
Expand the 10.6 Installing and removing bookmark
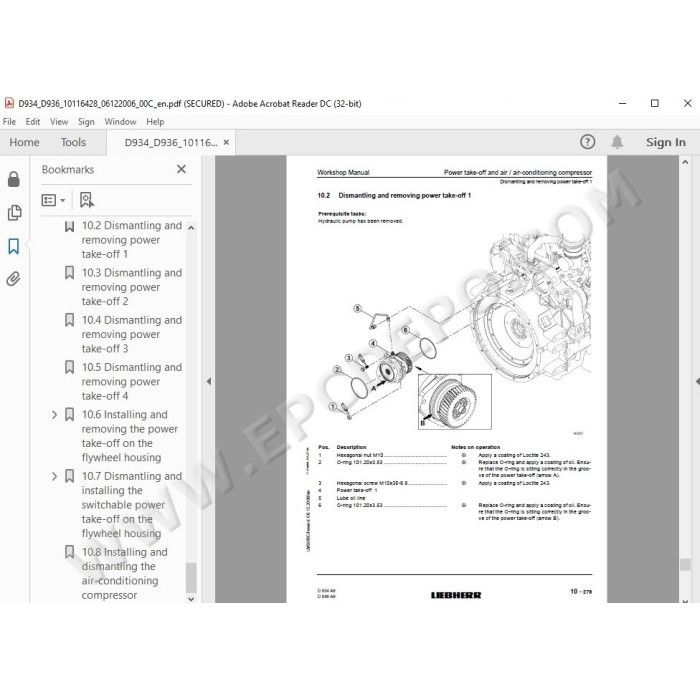pos(54,415)
